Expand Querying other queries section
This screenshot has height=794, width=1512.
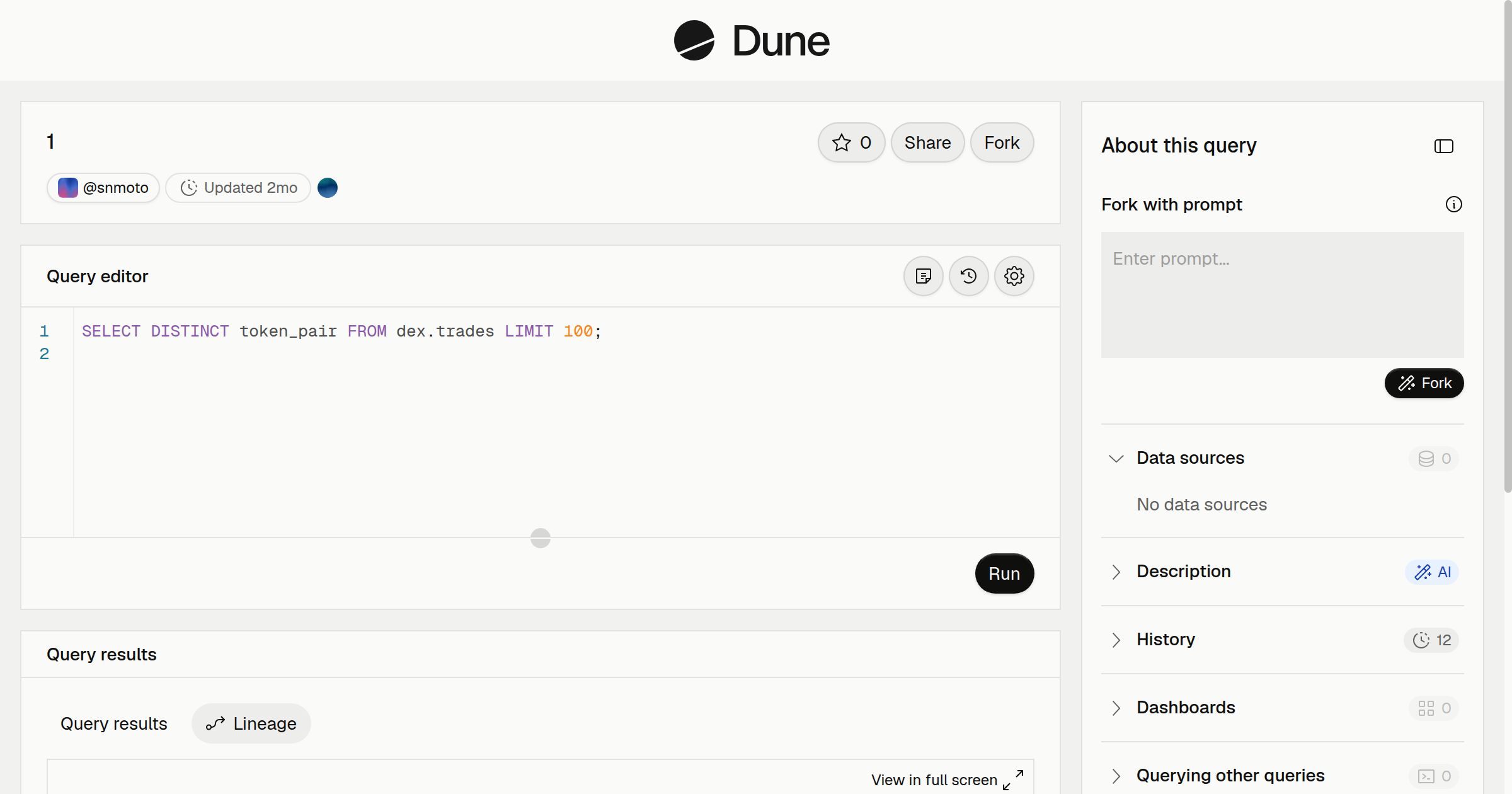click(1116, 776)
